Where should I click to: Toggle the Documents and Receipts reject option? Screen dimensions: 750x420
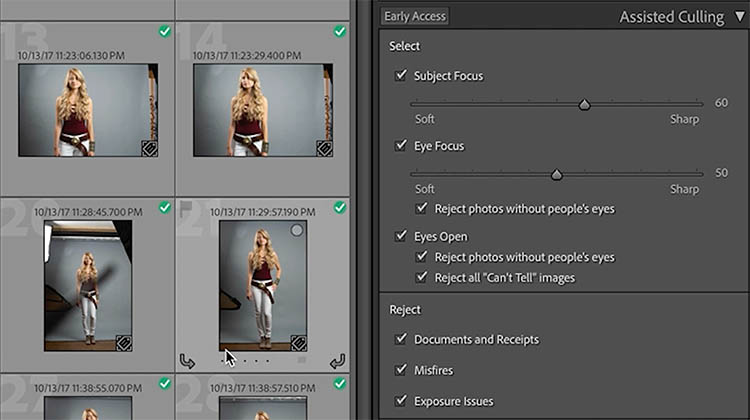click(401, 339)
